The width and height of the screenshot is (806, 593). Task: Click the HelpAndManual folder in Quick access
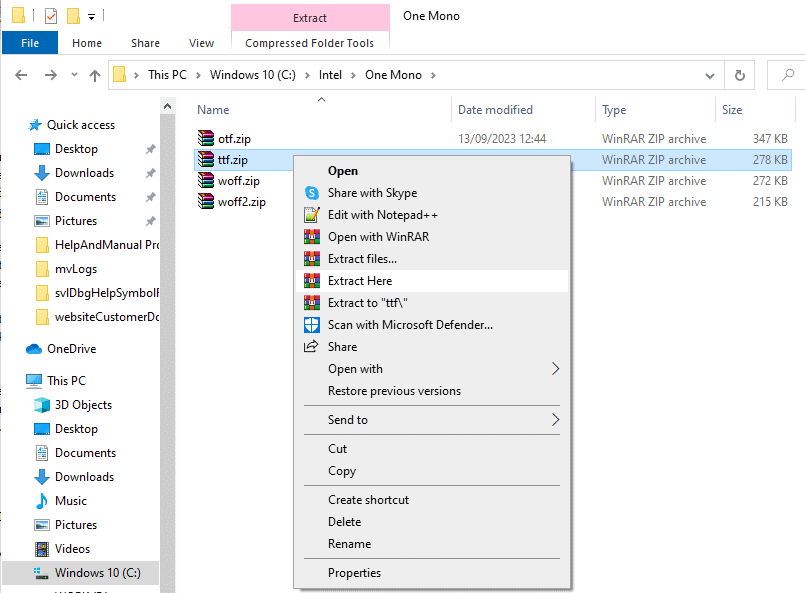[x=98, y=245]
